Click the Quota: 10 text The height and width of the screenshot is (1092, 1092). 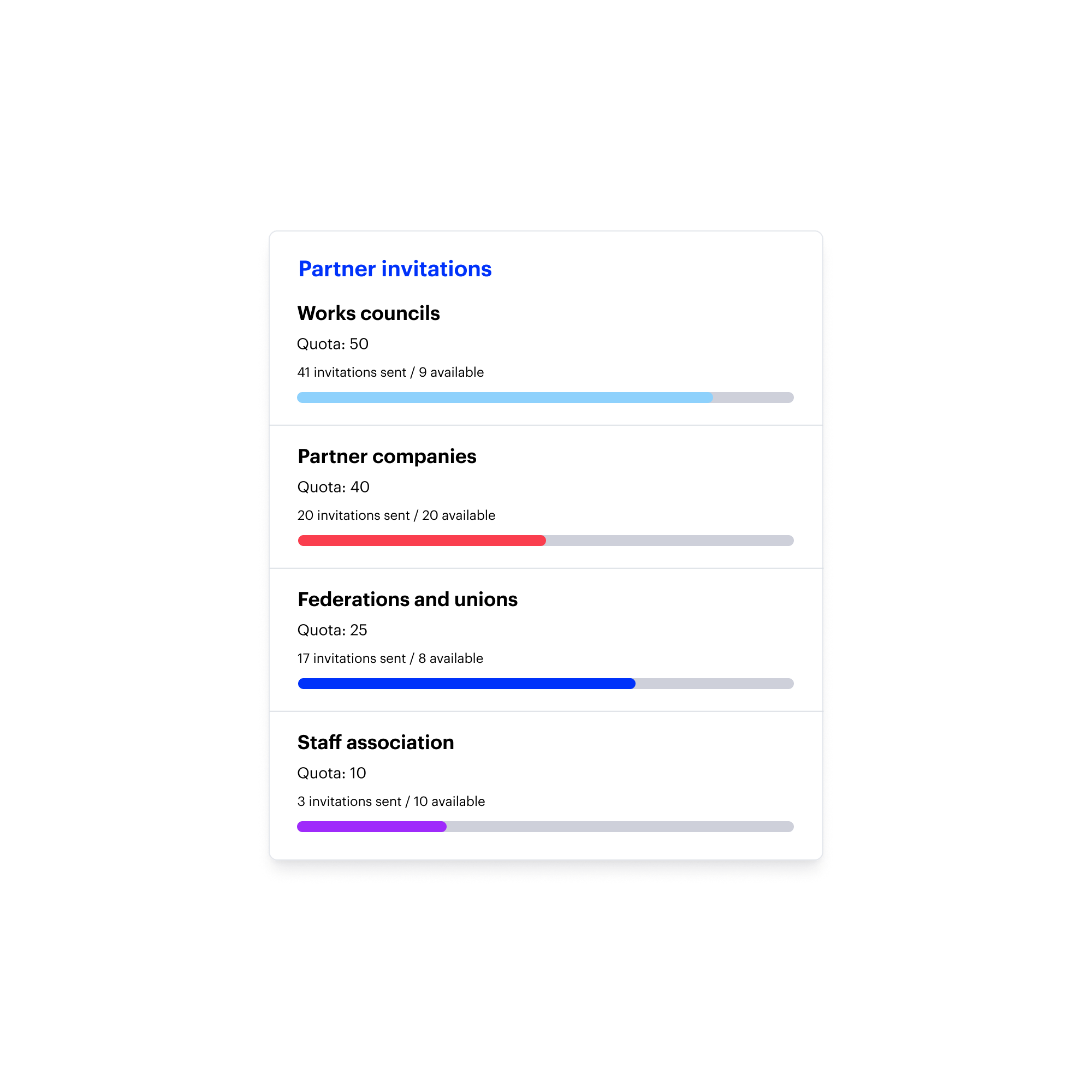pyautogui.click(x=331, y=773)
